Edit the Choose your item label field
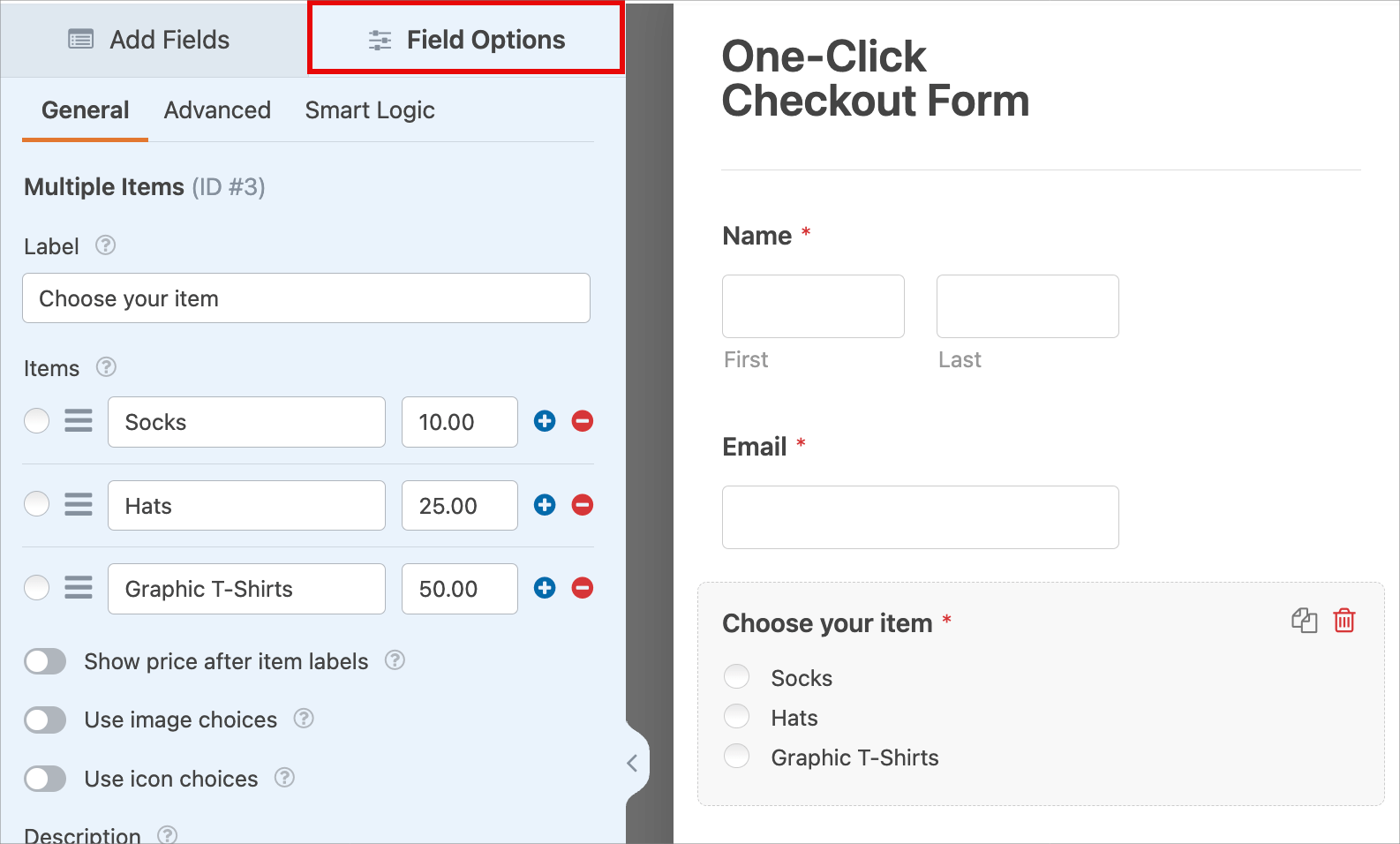This screenshot has width=1400, height=844. coord(306,298)
